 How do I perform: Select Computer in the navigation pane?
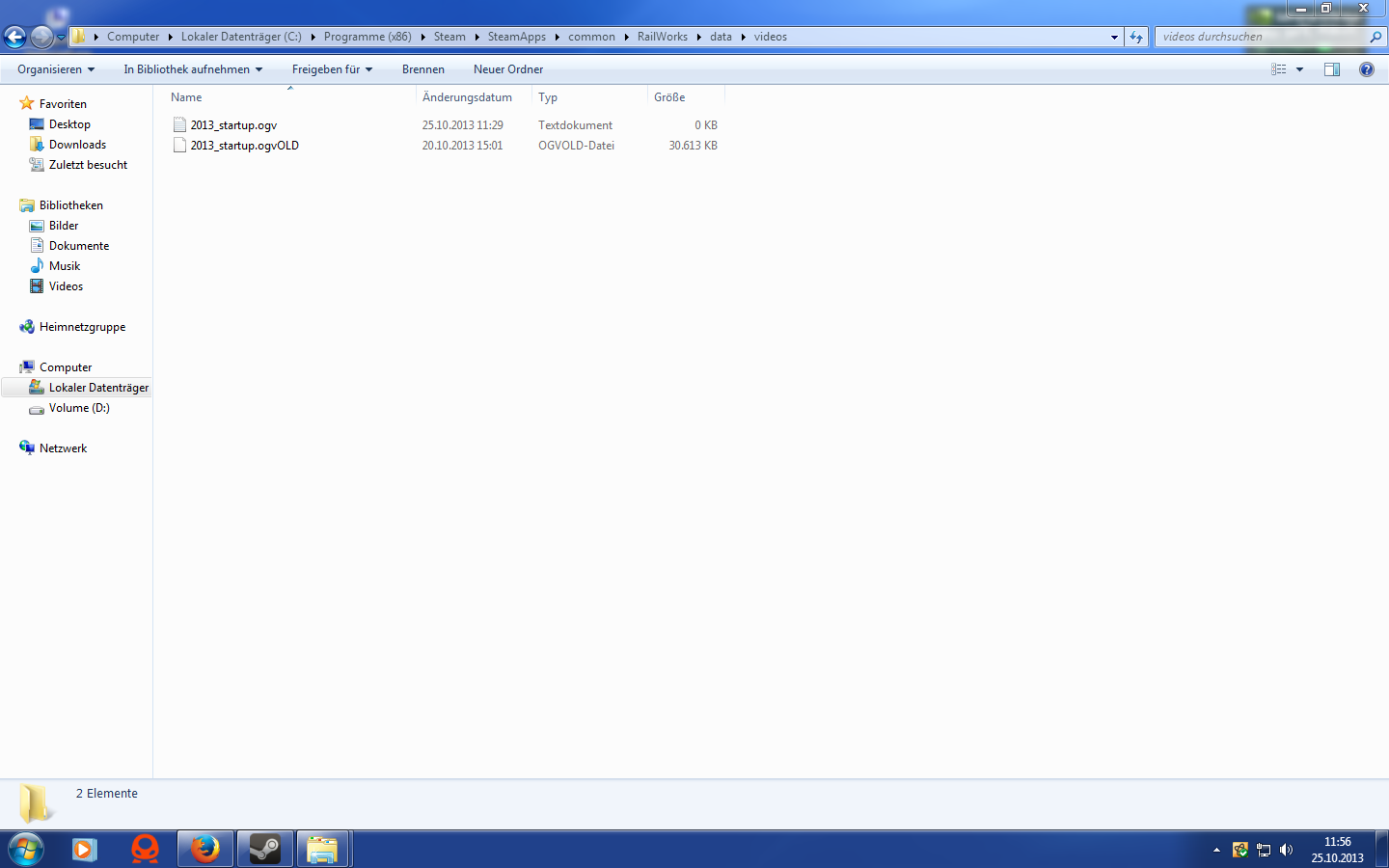(x=66, y=367)
